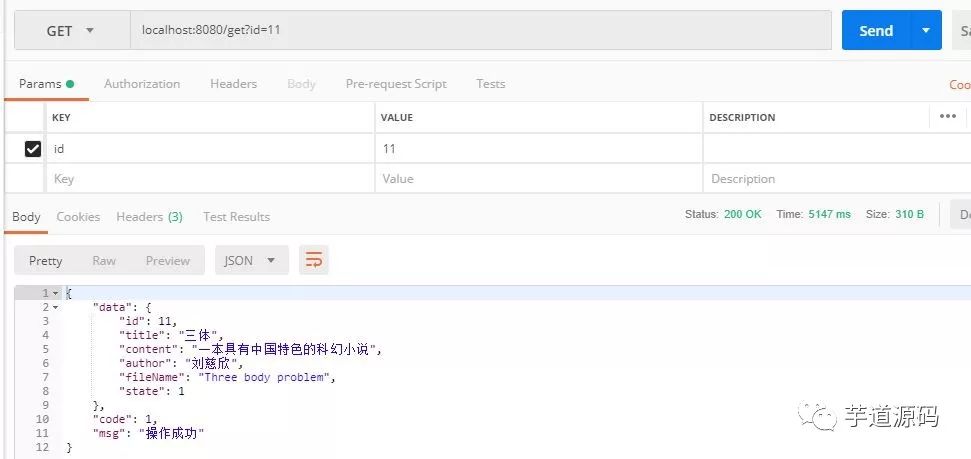
Task: Open the response Cookies tab
Action: [78, 217]
